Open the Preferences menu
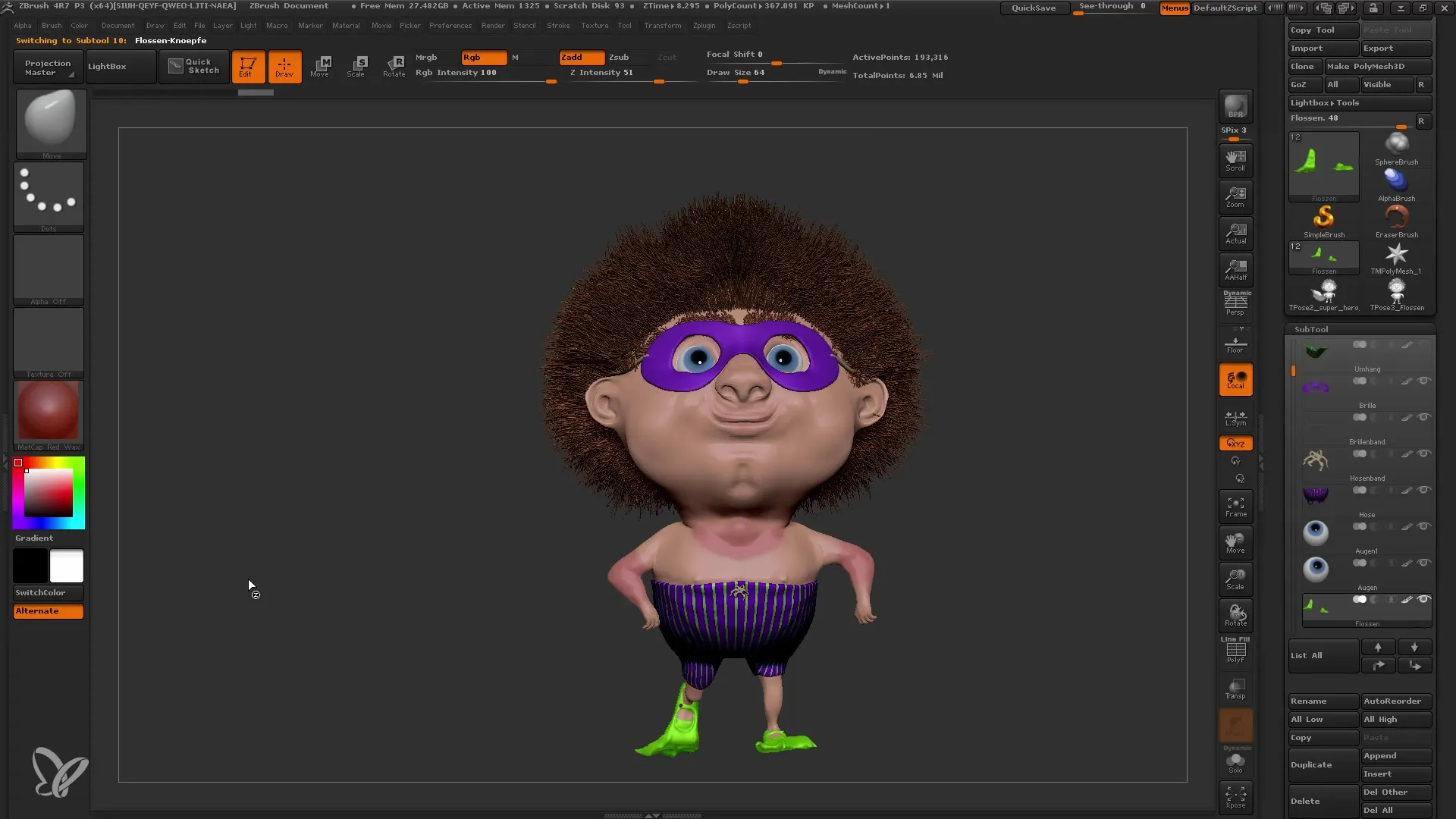Image resolution: width=1456 pixels, height=819 pixels. tap(448, 25)
